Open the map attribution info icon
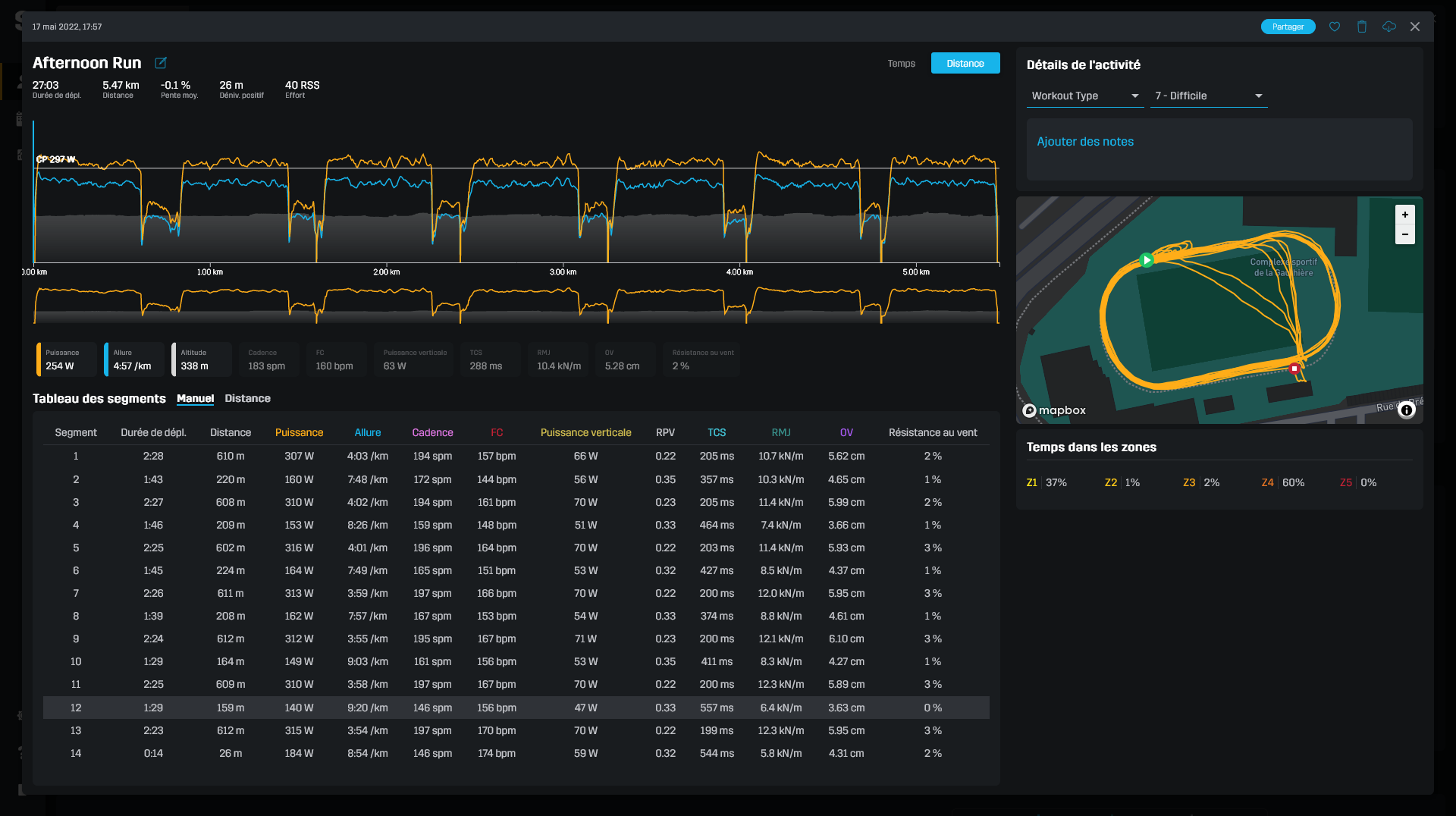Viewport: 1456px width, 816px height. [1407, 410]
